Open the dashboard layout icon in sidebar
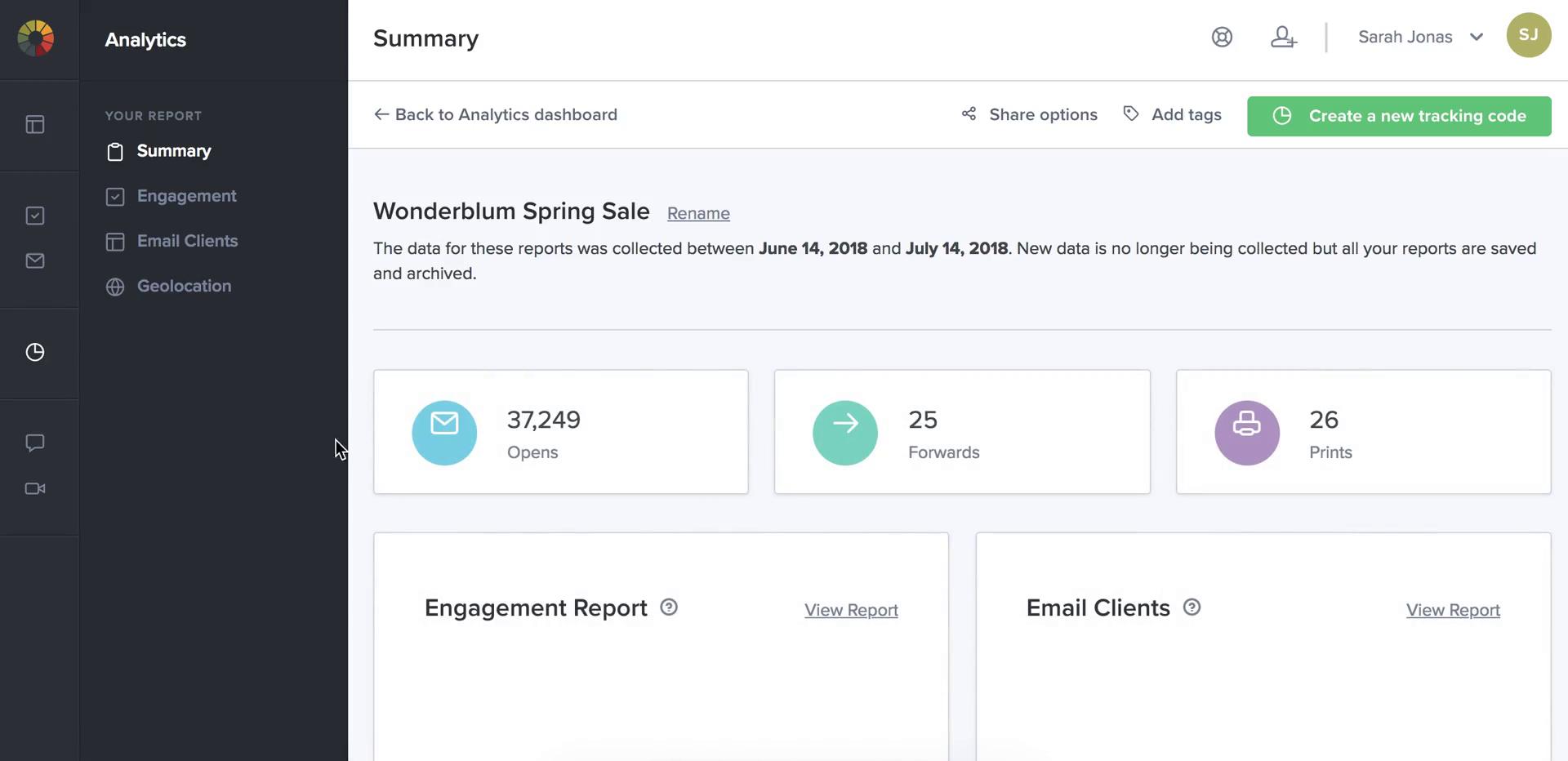This screenshot has height=761, width=1568. 34,124
